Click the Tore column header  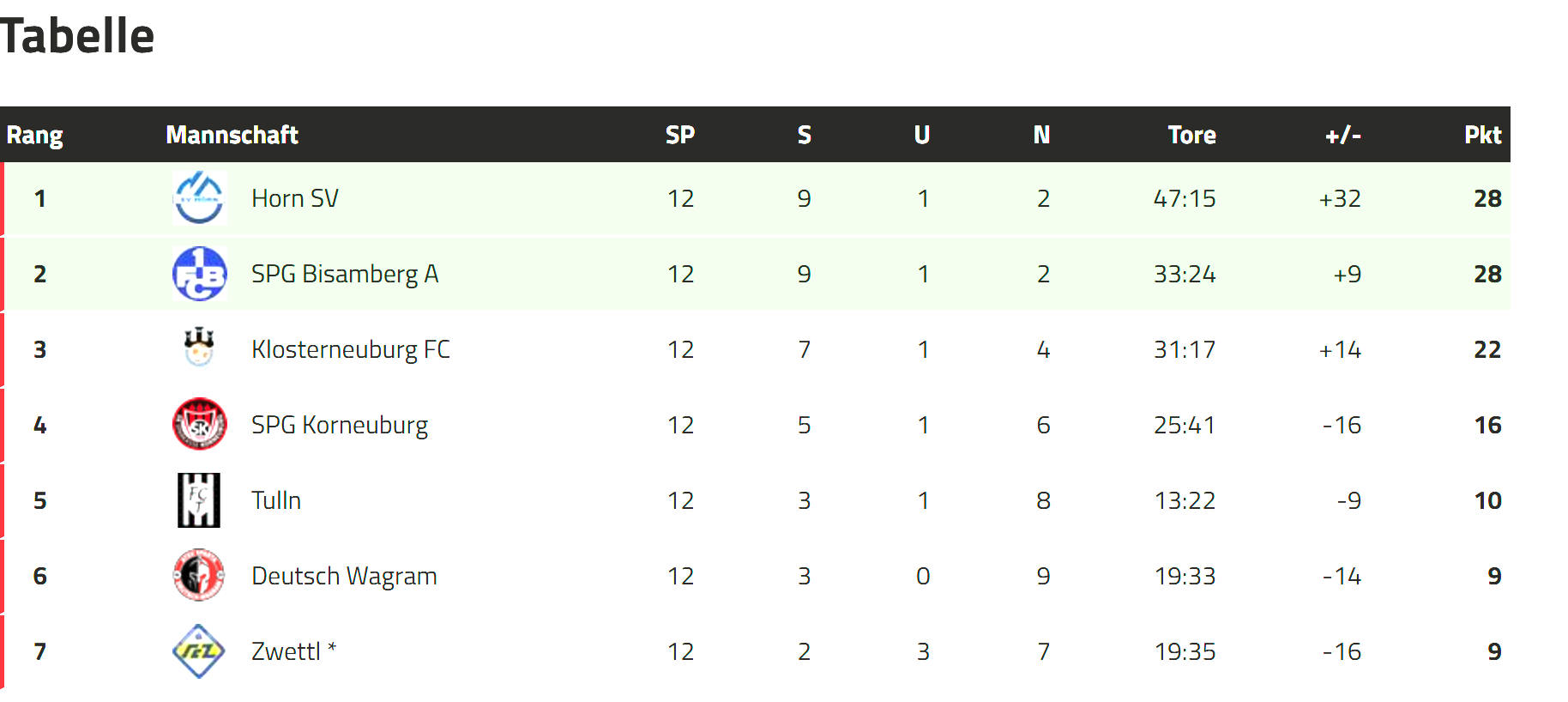(1192, 135)
